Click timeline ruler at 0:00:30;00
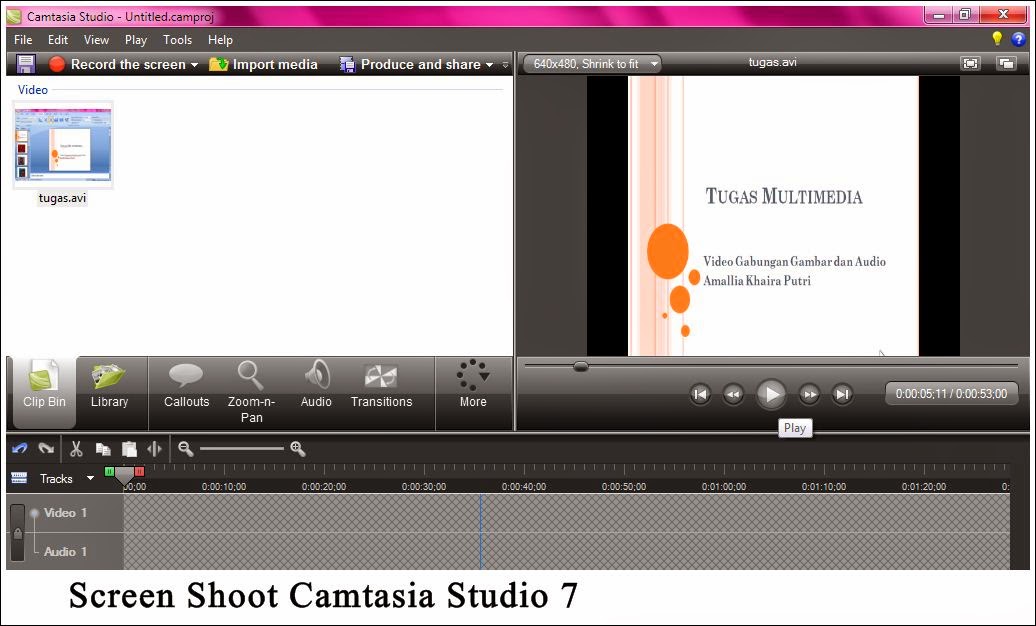Image resolution: width=1036 pixels, height=626 pixels. coord(424,487)
